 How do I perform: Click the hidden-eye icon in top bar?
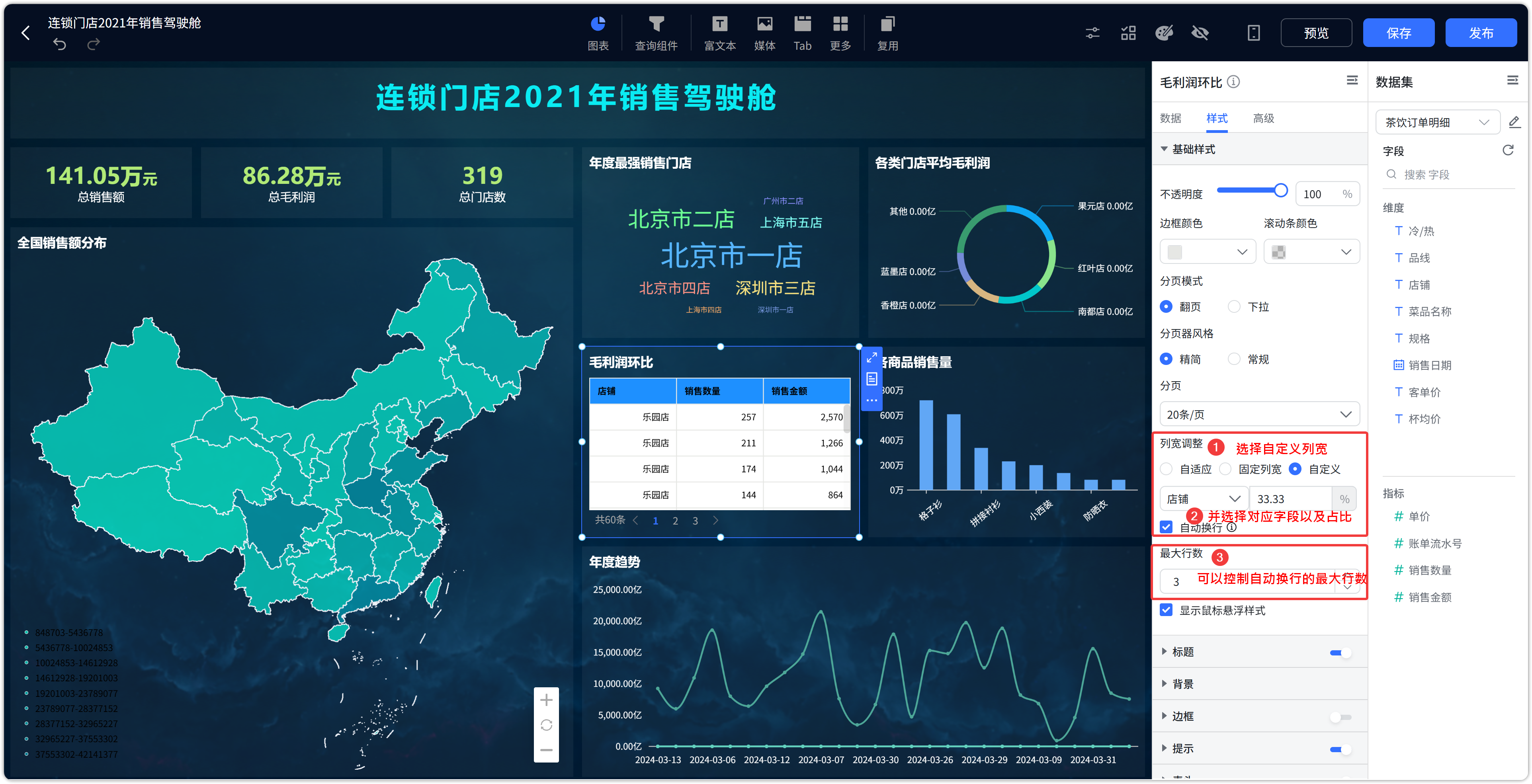[1200, 33]
